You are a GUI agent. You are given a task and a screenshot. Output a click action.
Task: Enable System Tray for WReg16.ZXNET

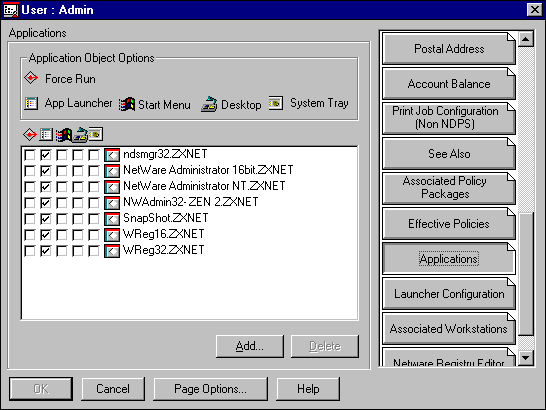coord(94,235)
